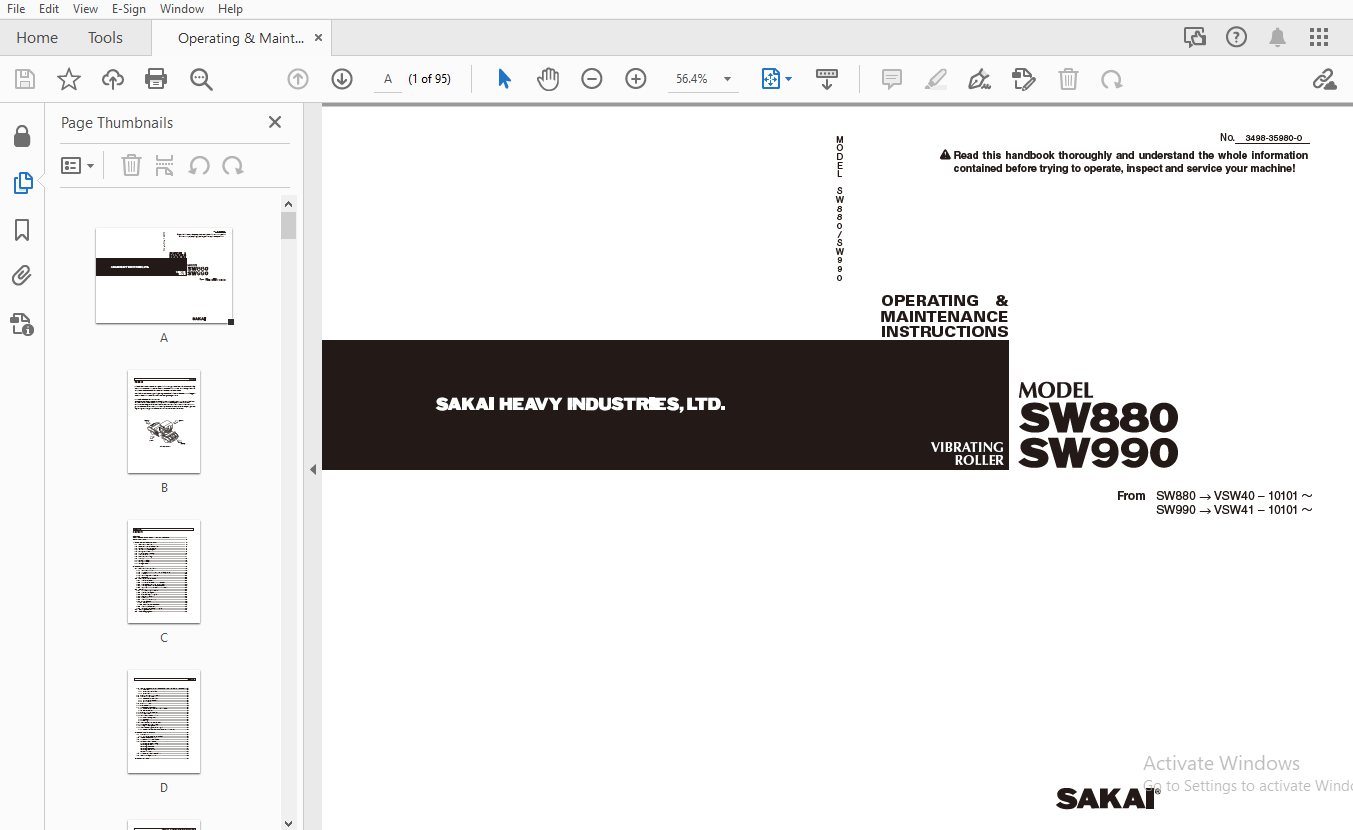Expand fit page options arrow

[x=788, y=79]
